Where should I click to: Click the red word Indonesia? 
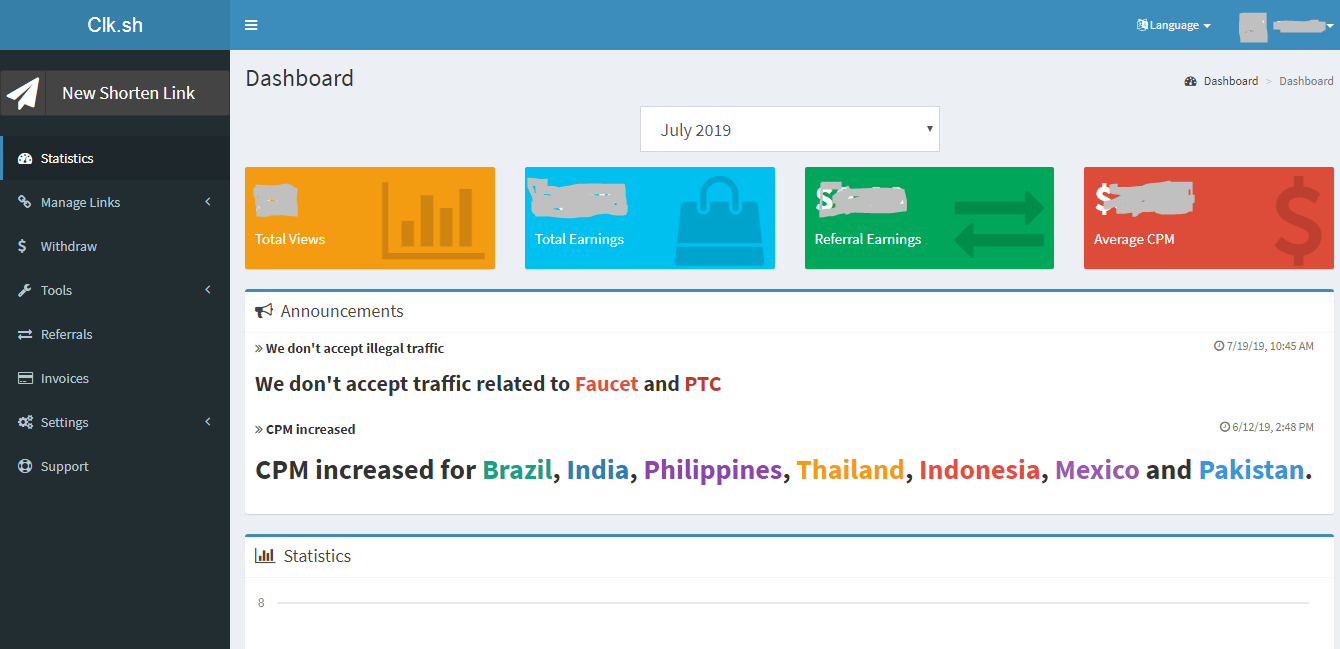click(980, 470)
